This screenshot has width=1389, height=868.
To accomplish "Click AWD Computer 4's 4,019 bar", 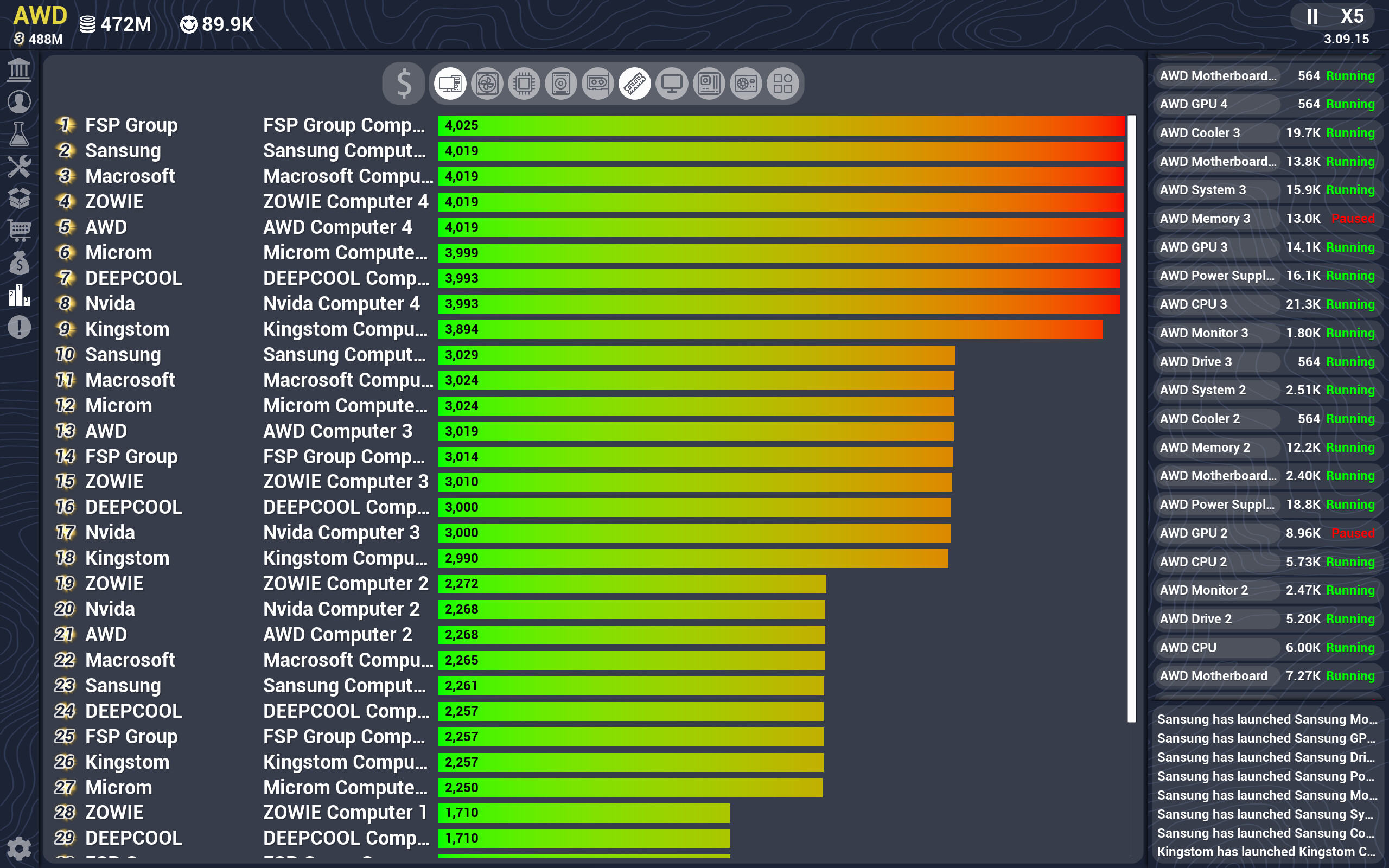I will (781, 227).
